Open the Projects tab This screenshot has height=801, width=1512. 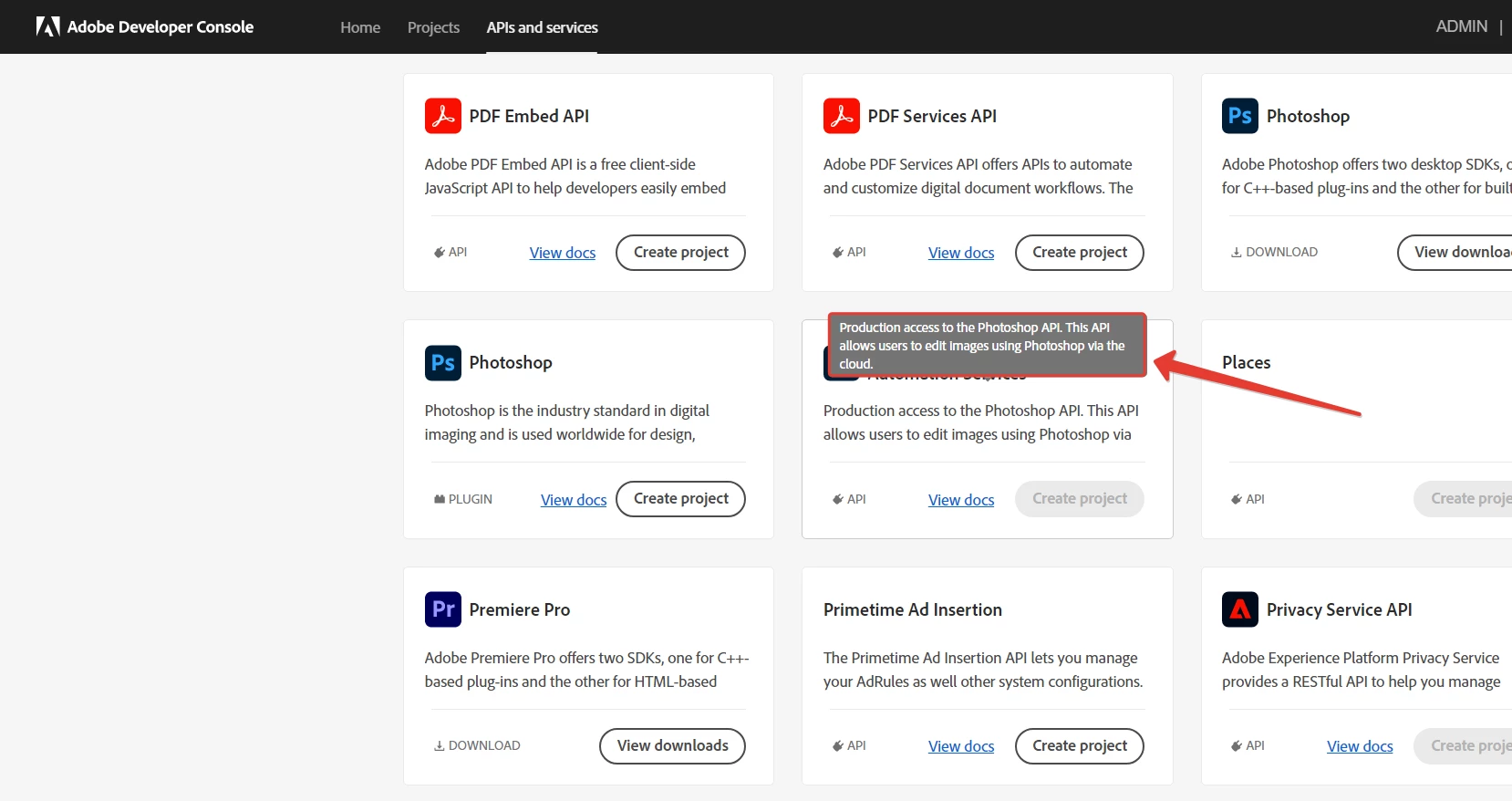[433, 27]
